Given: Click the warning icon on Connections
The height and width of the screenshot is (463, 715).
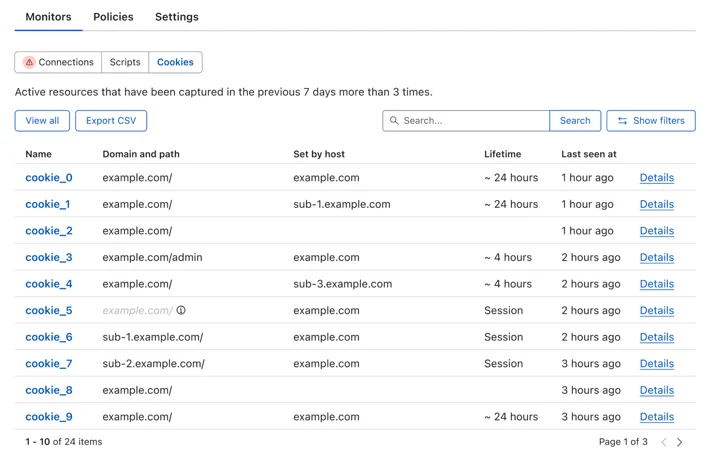Looking at the screenshot, I should (x=29, y=62).
